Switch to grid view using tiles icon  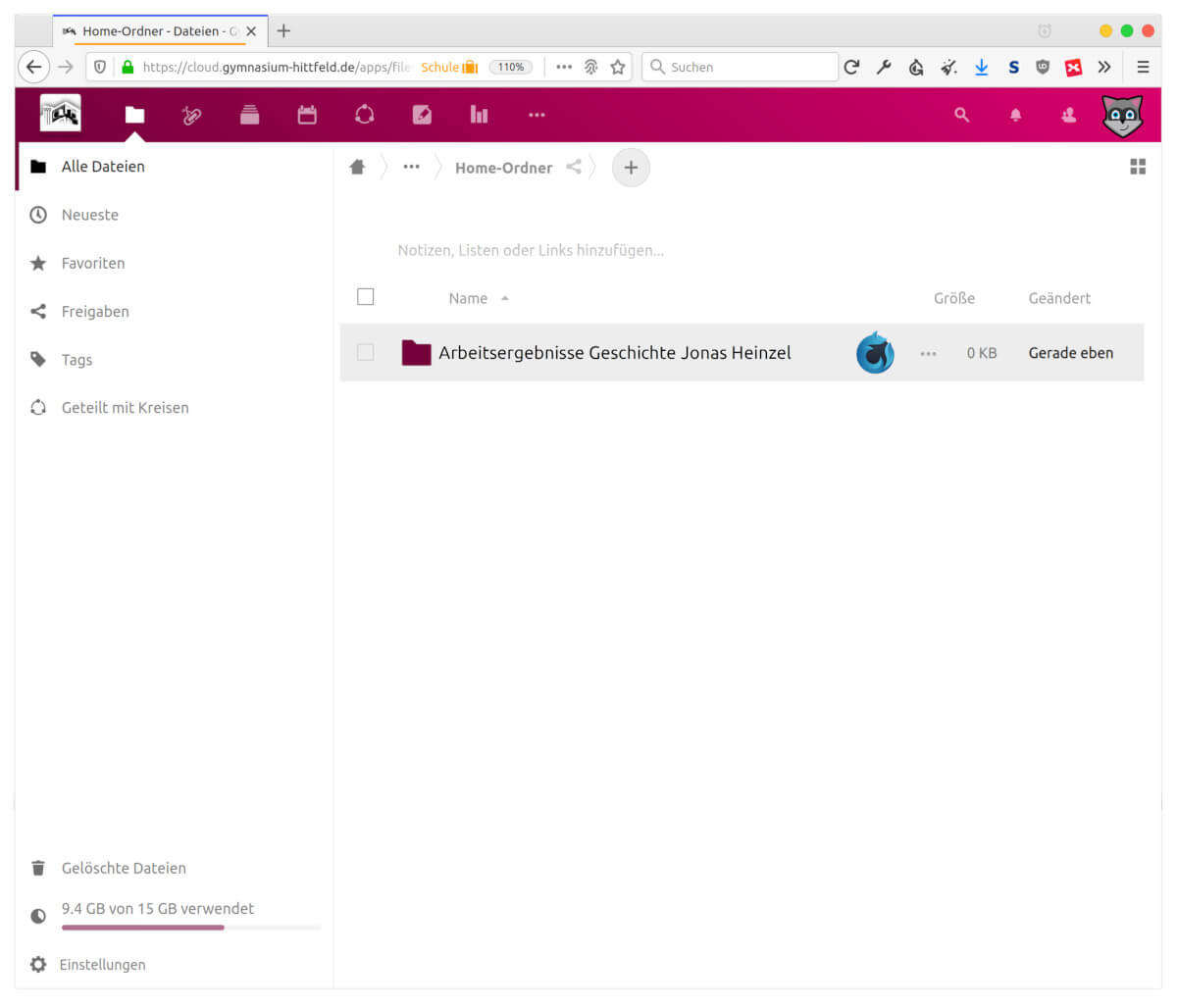pos(1138,167)
